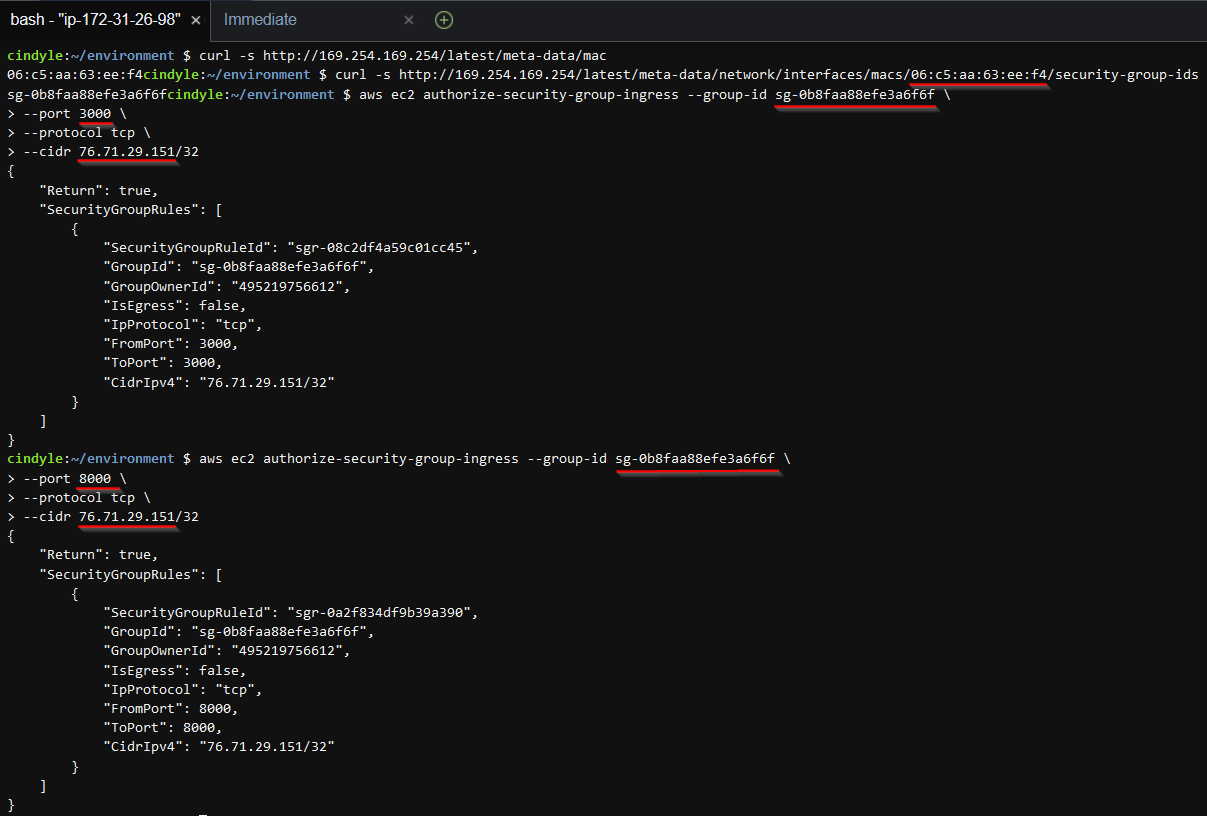The image size is (1207, 816).
Task: Click the first "Return": true line
Action: pyautogui.click(x=98, y=190)
